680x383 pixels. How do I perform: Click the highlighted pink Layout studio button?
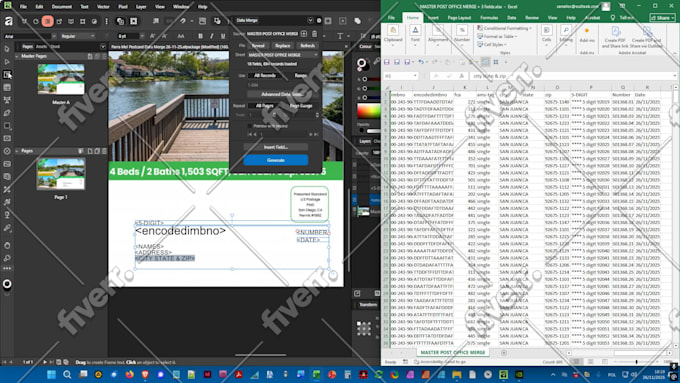coord(48,21)
